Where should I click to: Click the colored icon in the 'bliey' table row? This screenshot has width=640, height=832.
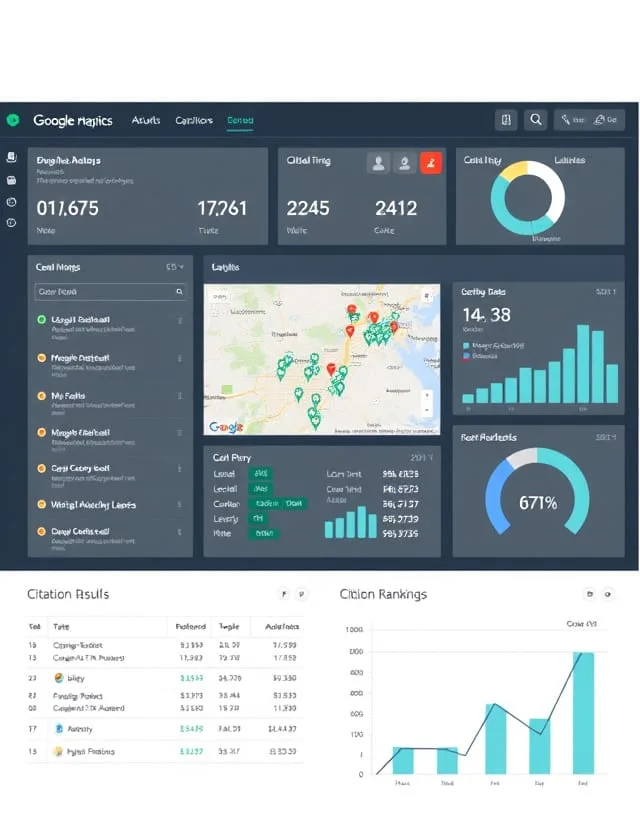59,678
